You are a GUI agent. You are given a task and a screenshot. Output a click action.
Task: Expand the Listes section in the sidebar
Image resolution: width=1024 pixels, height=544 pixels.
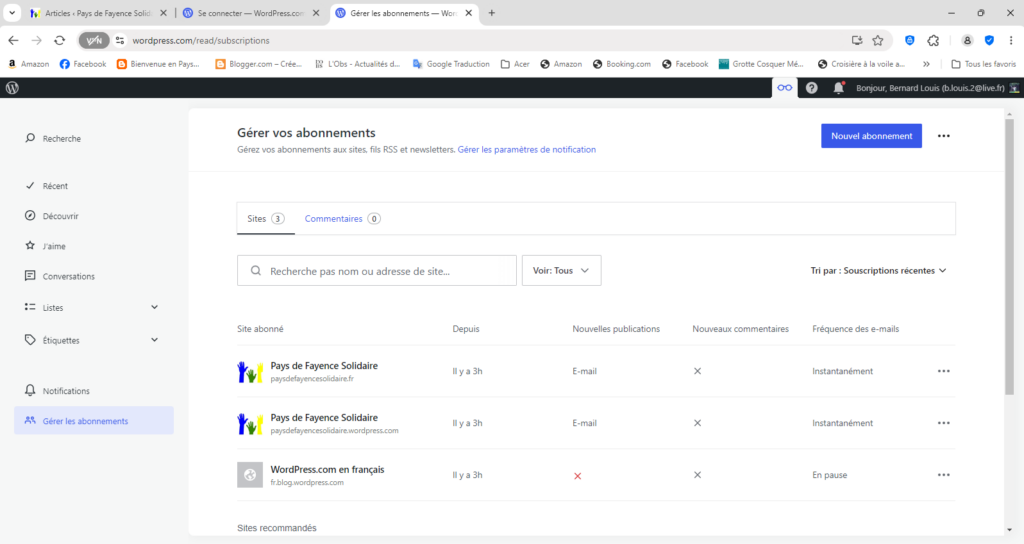coord(154,307)
